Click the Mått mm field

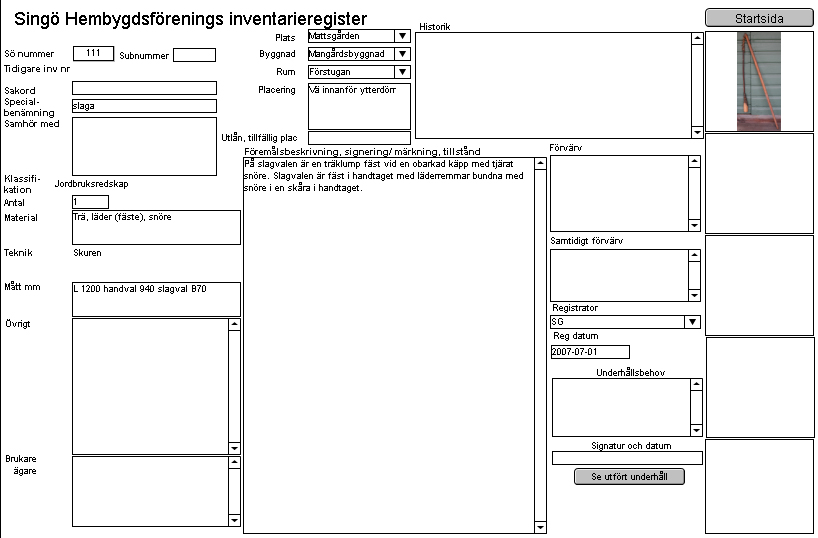click(157, 300)
